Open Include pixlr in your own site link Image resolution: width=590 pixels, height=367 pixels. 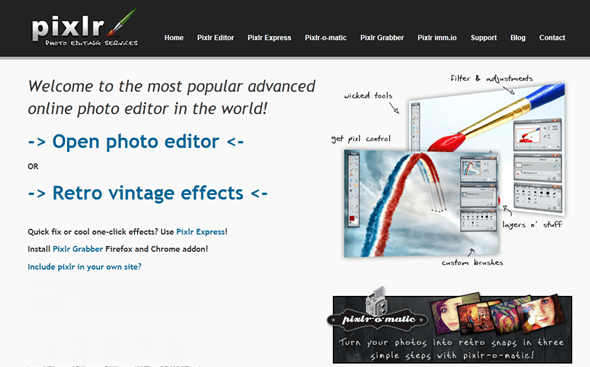(84, 267)
